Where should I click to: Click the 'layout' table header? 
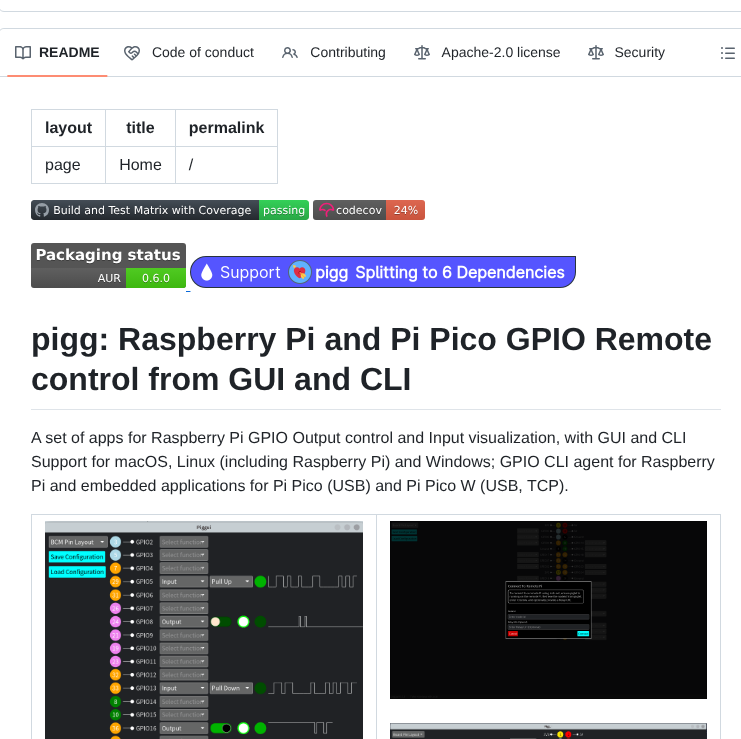[x=68, y=128]
